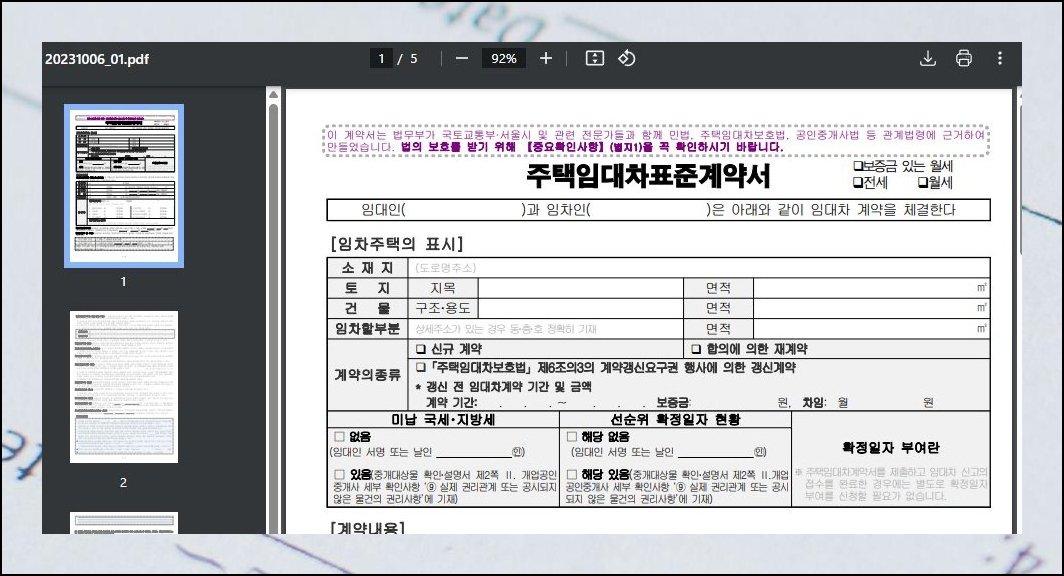The width and height of the screenshot is (1064, 576).
Task: Rotate the document counterclockwise
Action: pos(627,58)
